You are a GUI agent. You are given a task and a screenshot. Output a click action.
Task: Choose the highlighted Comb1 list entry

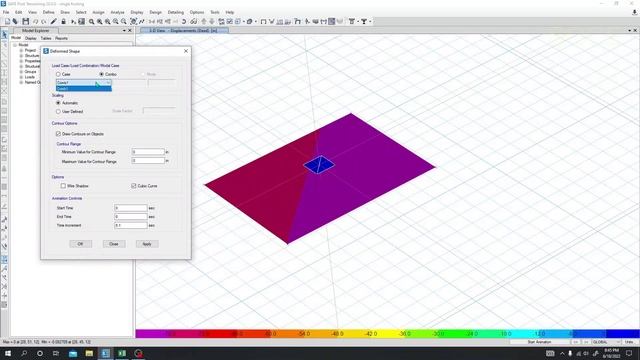(x=84, y=89)
